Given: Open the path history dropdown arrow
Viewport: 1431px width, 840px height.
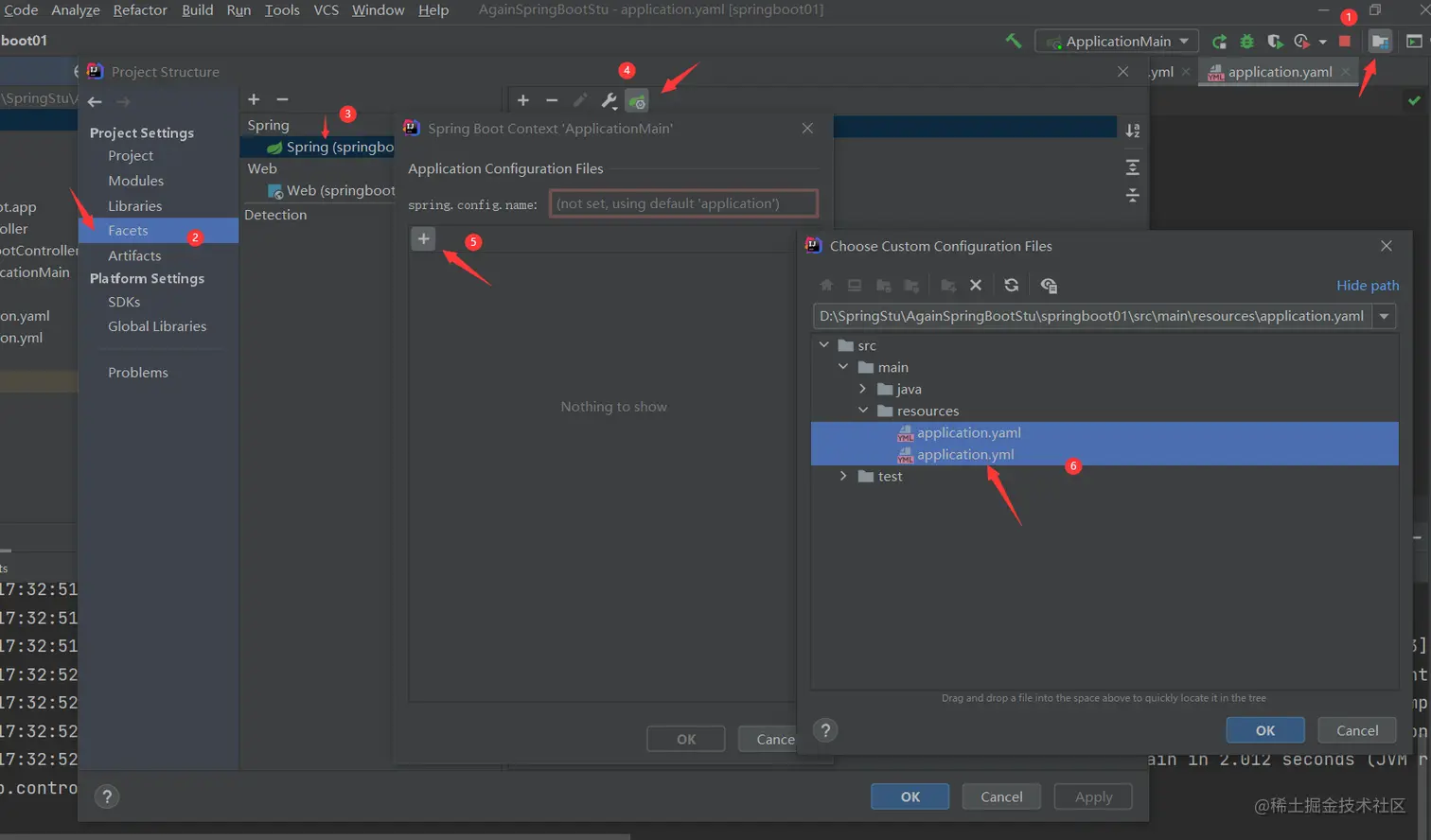Looking at the screenshot, I should tap(1385, 316).
